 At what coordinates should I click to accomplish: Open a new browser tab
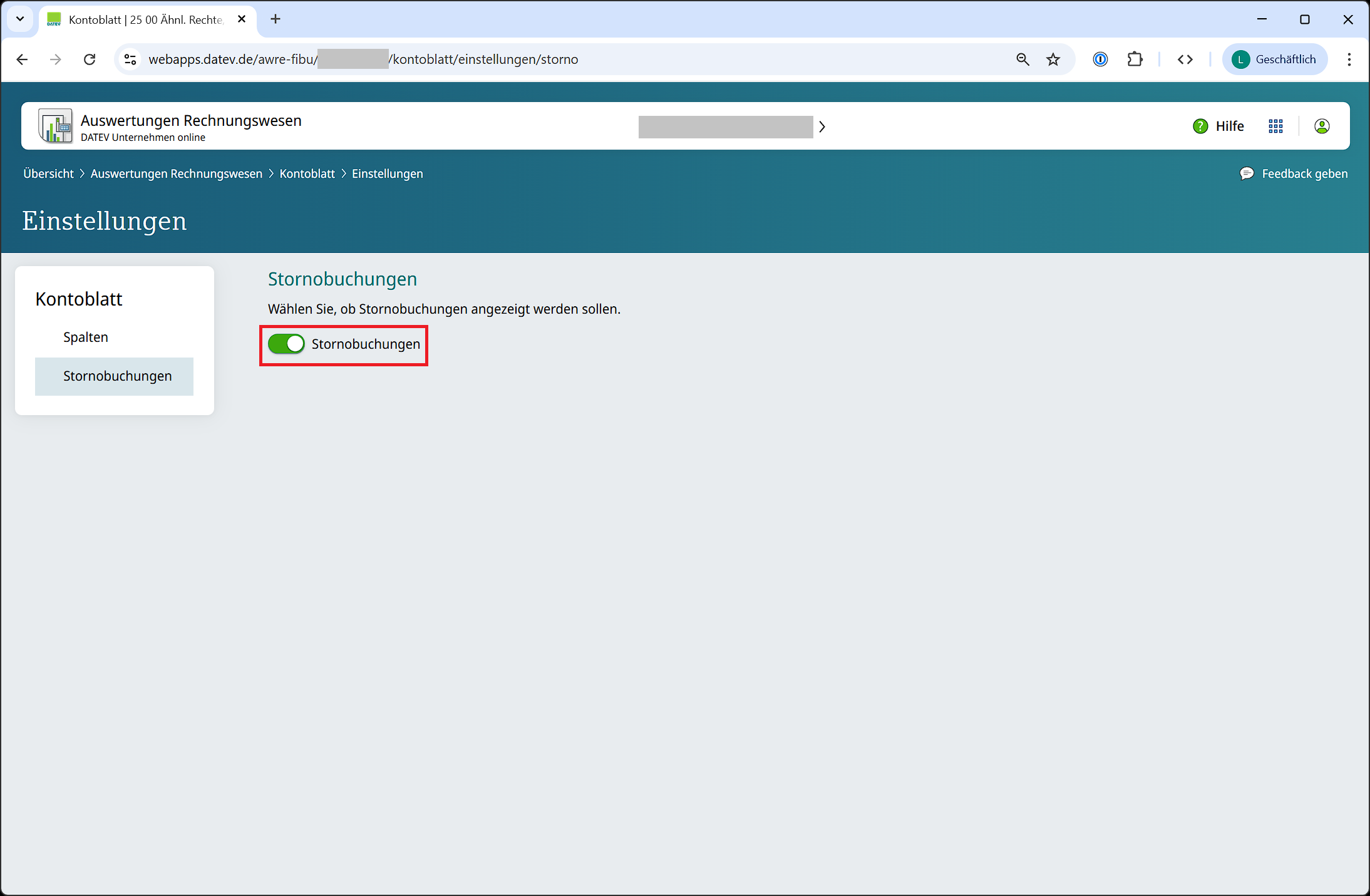click(x=275, y=19)
